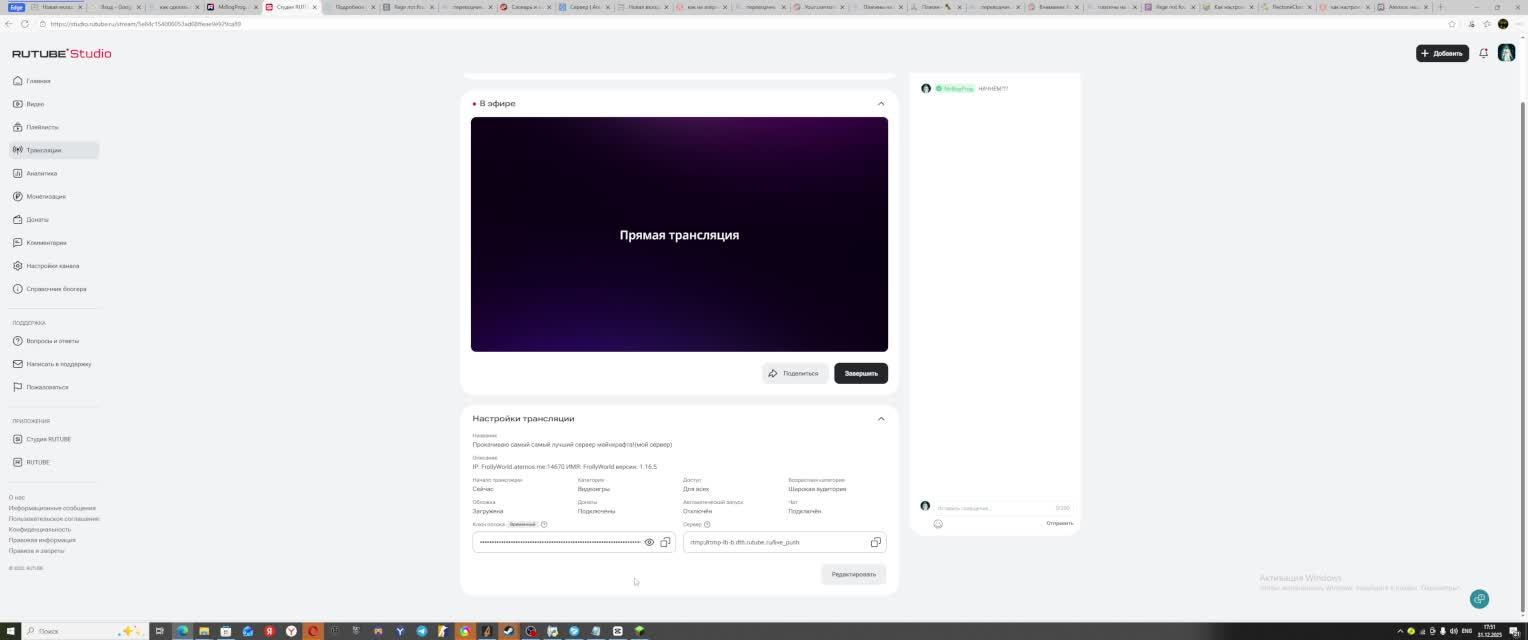Click the Прямая трансляция preview player
The image size is (1528, 640).
tap(679, 234)
